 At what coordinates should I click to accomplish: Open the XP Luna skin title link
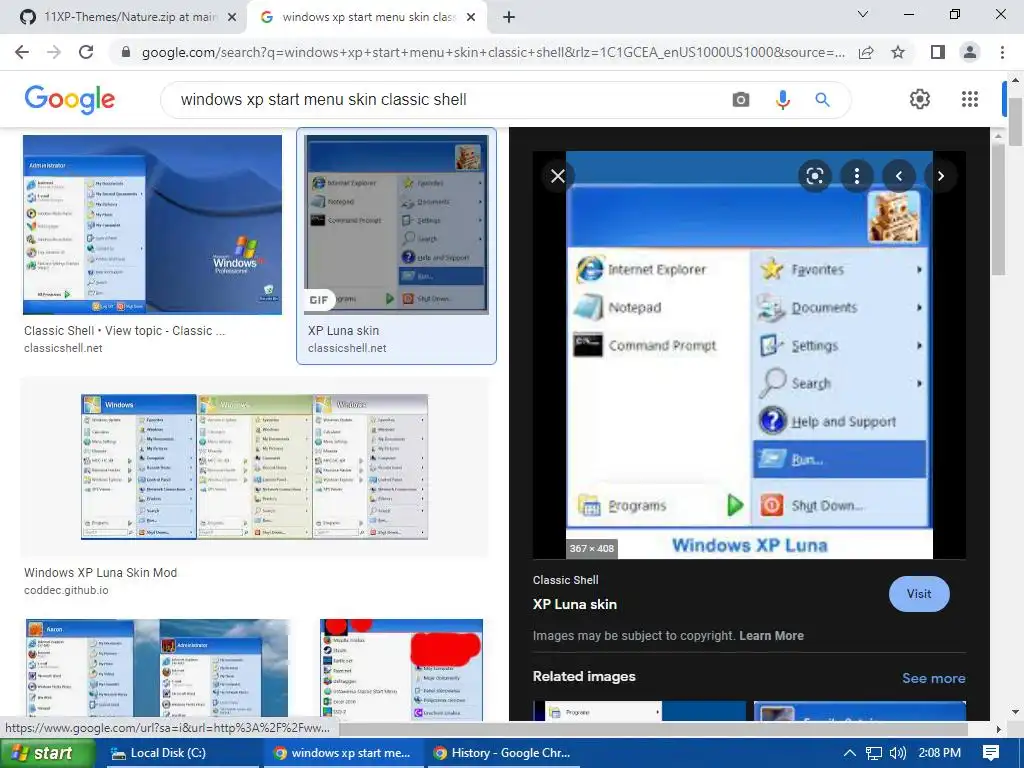pyautogui.click(x=575, y=604)
